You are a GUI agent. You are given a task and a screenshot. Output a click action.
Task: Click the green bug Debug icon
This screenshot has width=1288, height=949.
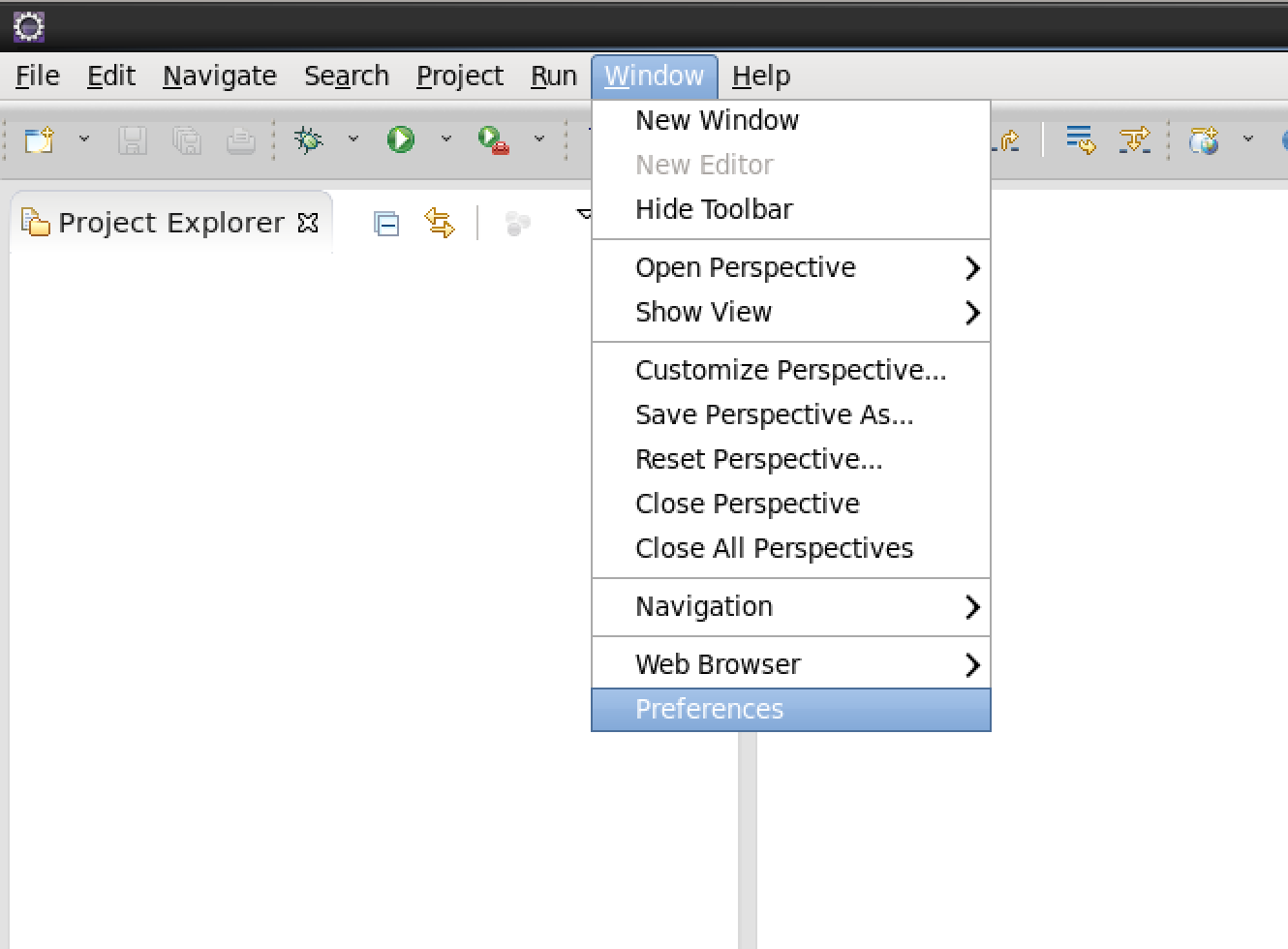tap(309, 140)
